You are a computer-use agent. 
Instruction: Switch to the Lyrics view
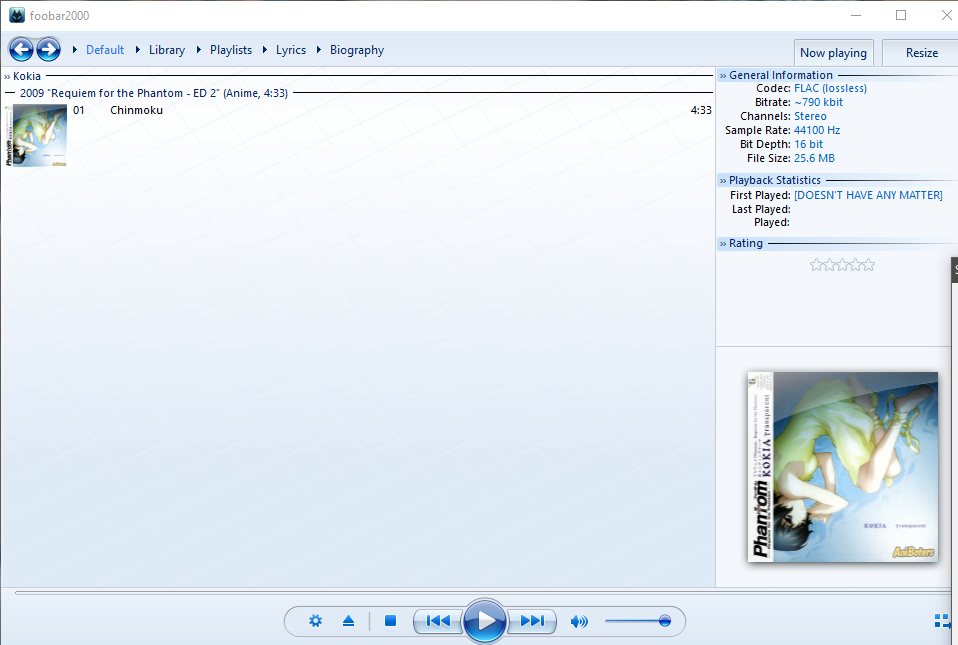pyautogui.click(x=291, y=50)
